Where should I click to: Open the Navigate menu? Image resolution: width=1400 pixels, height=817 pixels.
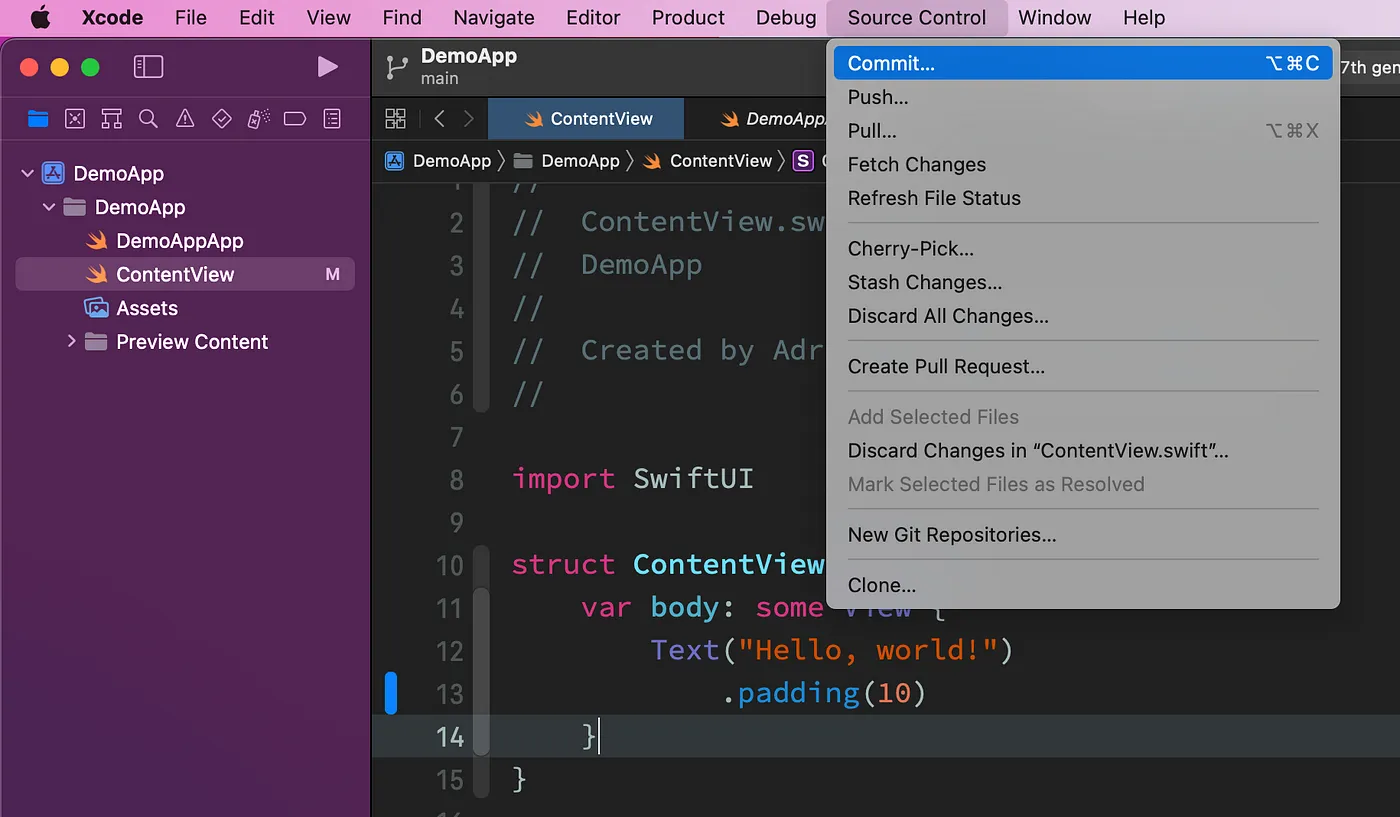[493, 17]
